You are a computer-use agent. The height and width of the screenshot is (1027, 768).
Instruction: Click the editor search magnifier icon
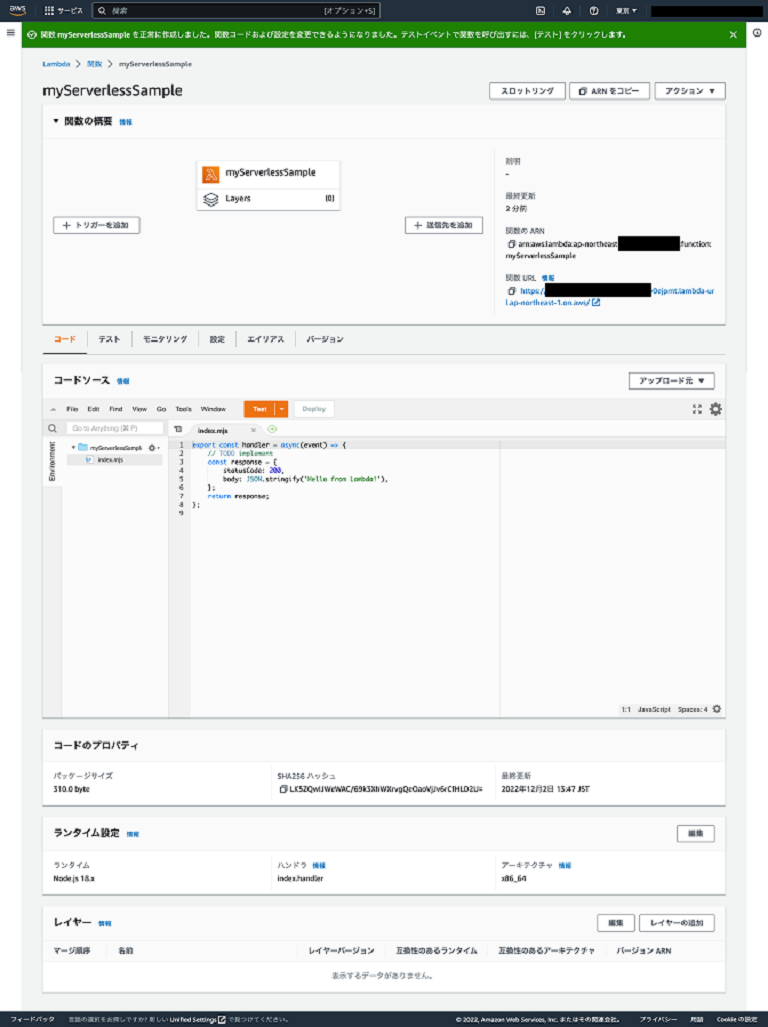point(52,428)
